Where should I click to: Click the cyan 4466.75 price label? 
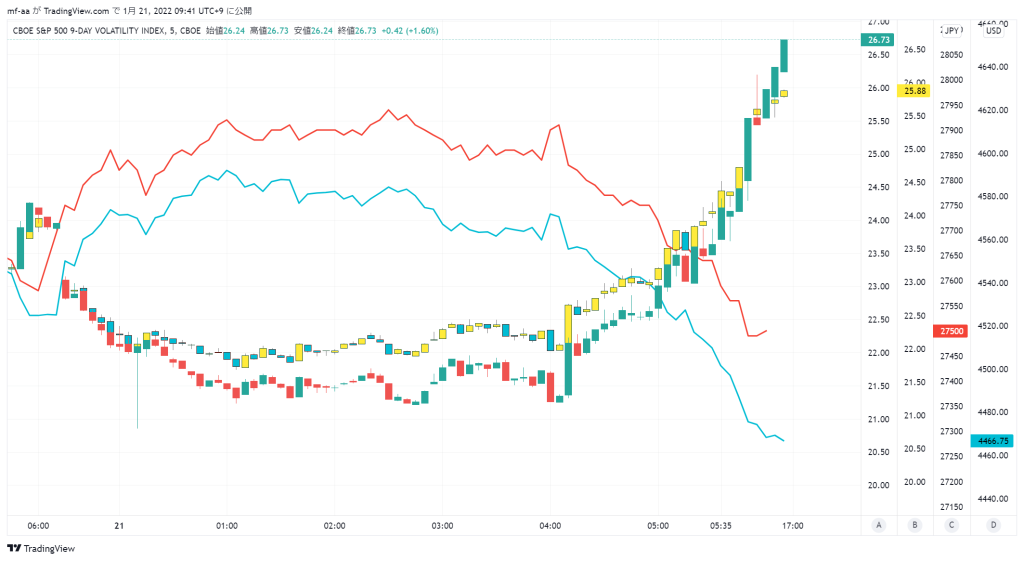[x=993, y=441]
